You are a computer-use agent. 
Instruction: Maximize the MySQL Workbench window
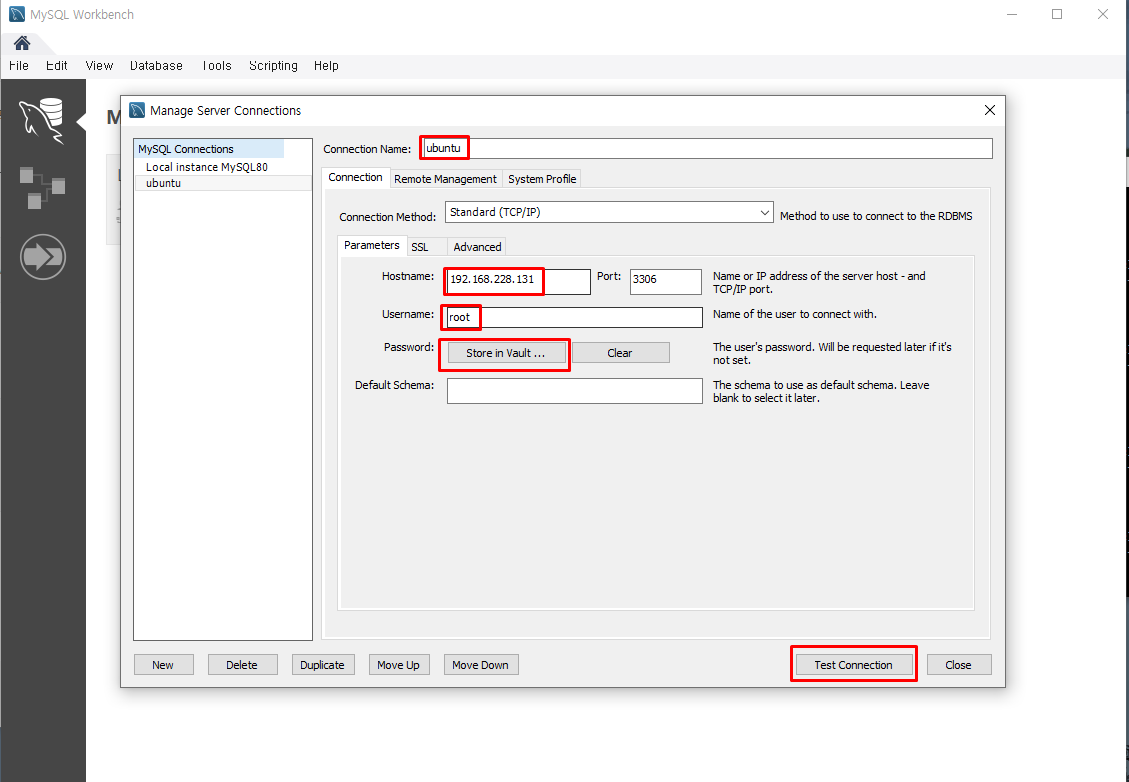coord(1057,14)
